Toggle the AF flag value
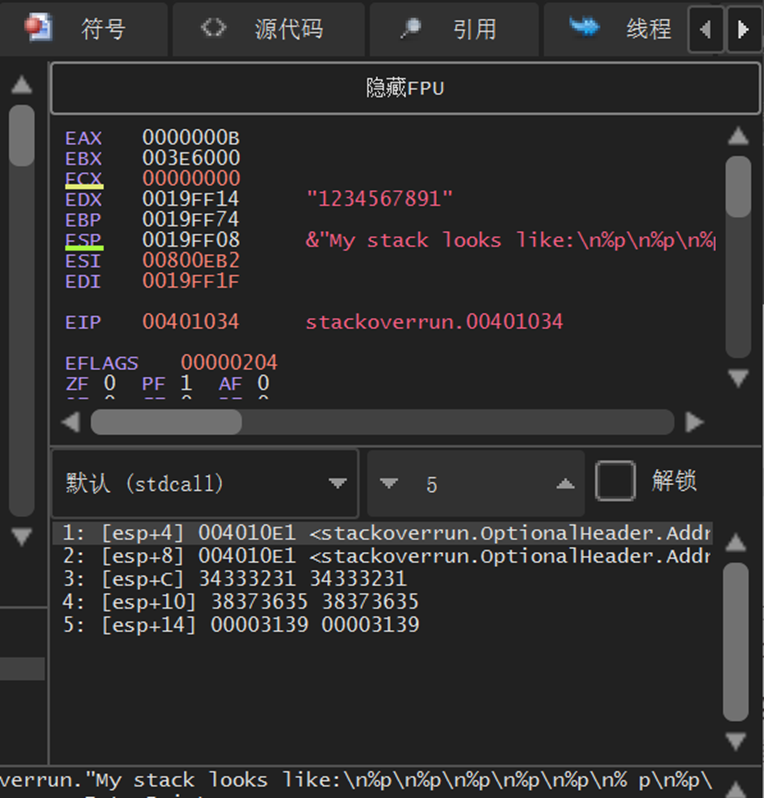Image resolution: width=764 pixels, height=798 pixels. pos(263,383)
